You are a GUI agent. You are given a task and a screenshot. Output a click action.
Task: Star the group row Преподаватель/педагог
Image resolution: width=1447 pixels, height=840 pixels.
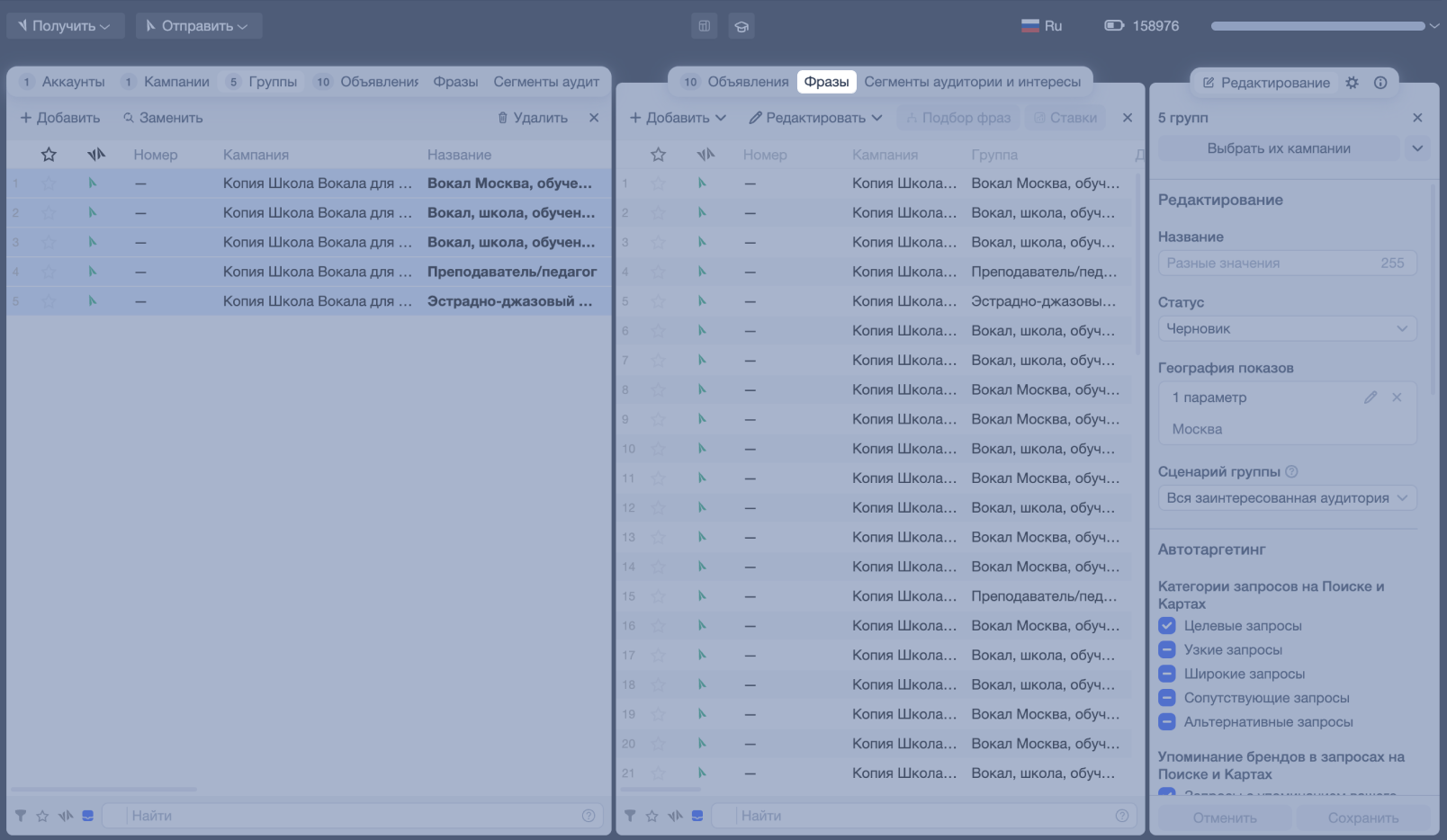(49, 272)
